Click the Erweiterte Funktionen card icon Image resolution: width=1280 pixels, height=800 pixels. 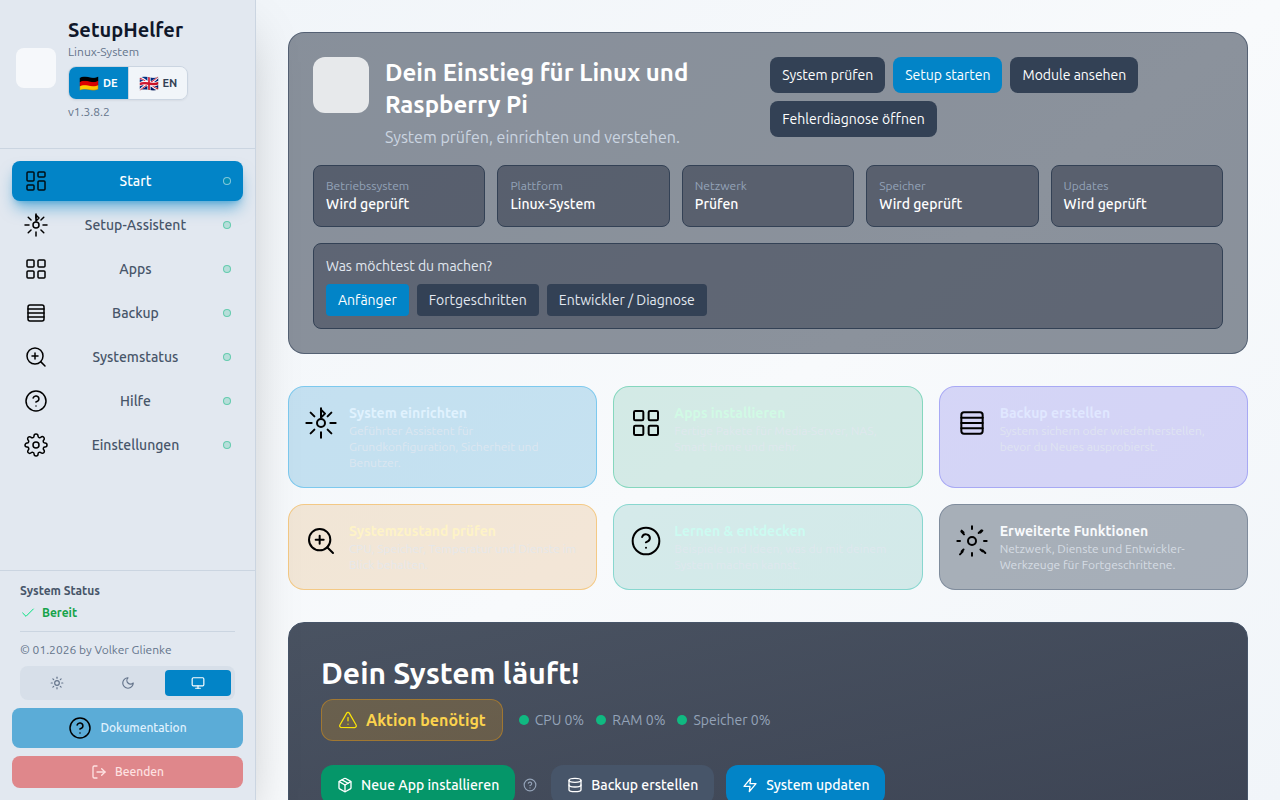tap(972, 541)
